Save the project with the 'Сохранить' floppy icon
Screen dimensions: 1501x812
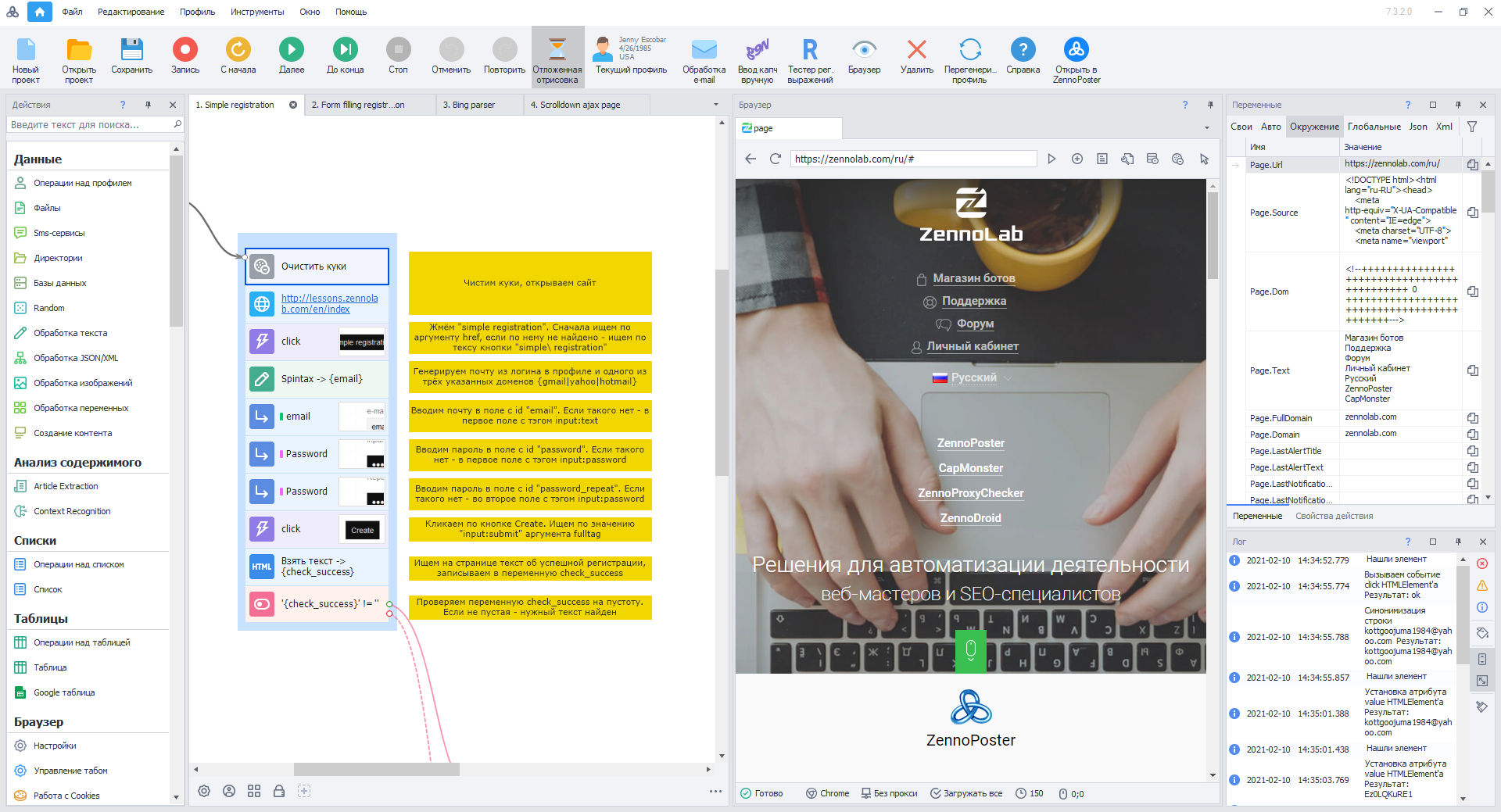click(131, 49)
